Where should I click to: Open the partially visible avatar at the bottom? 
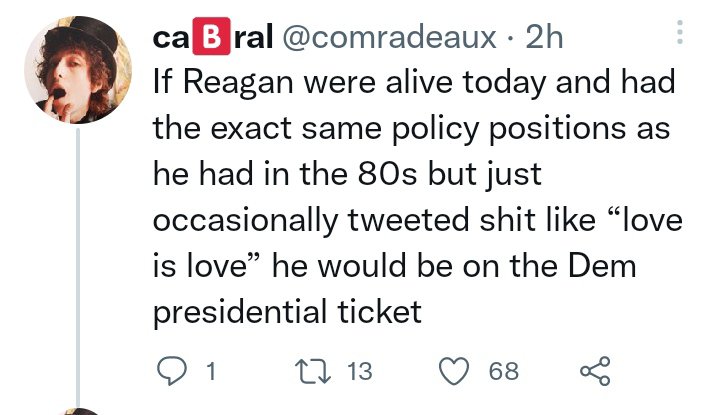pos(78,411)
